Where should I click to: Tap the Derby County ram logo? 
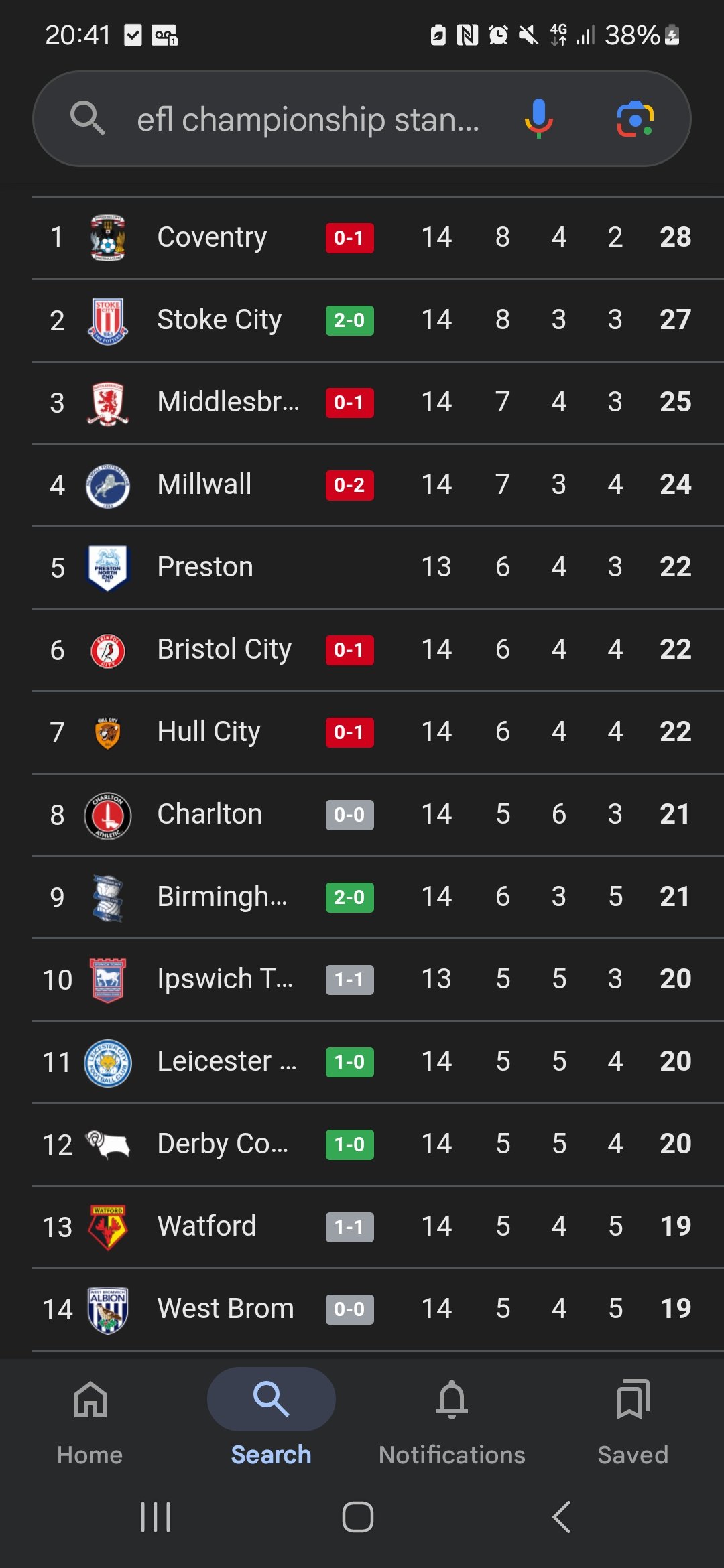point(108,1144)
